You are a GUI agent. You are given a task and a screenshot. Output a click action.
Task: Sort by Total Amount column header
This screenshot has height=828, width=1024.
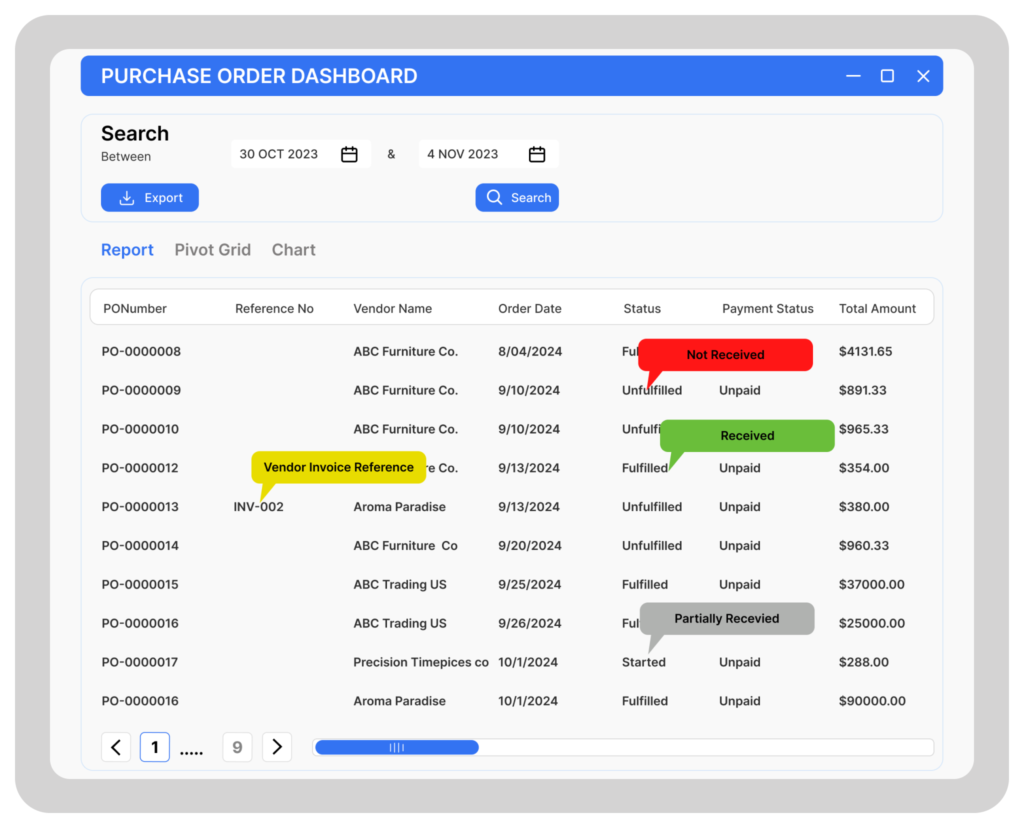pos(877,308)
